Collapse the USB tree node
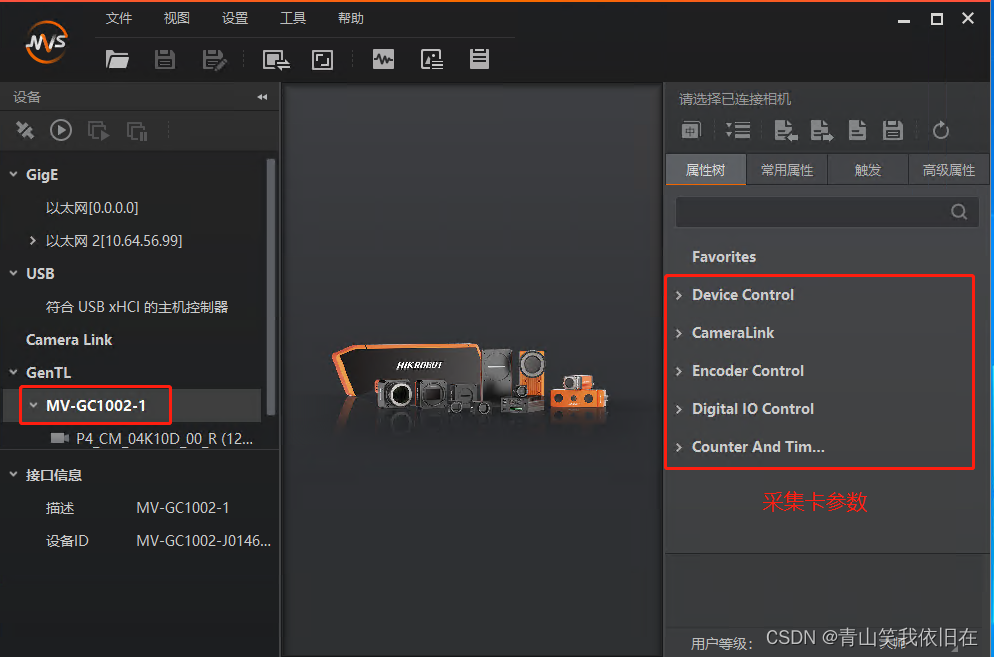Viewport: 994px width, 657px height. [13, 273]
